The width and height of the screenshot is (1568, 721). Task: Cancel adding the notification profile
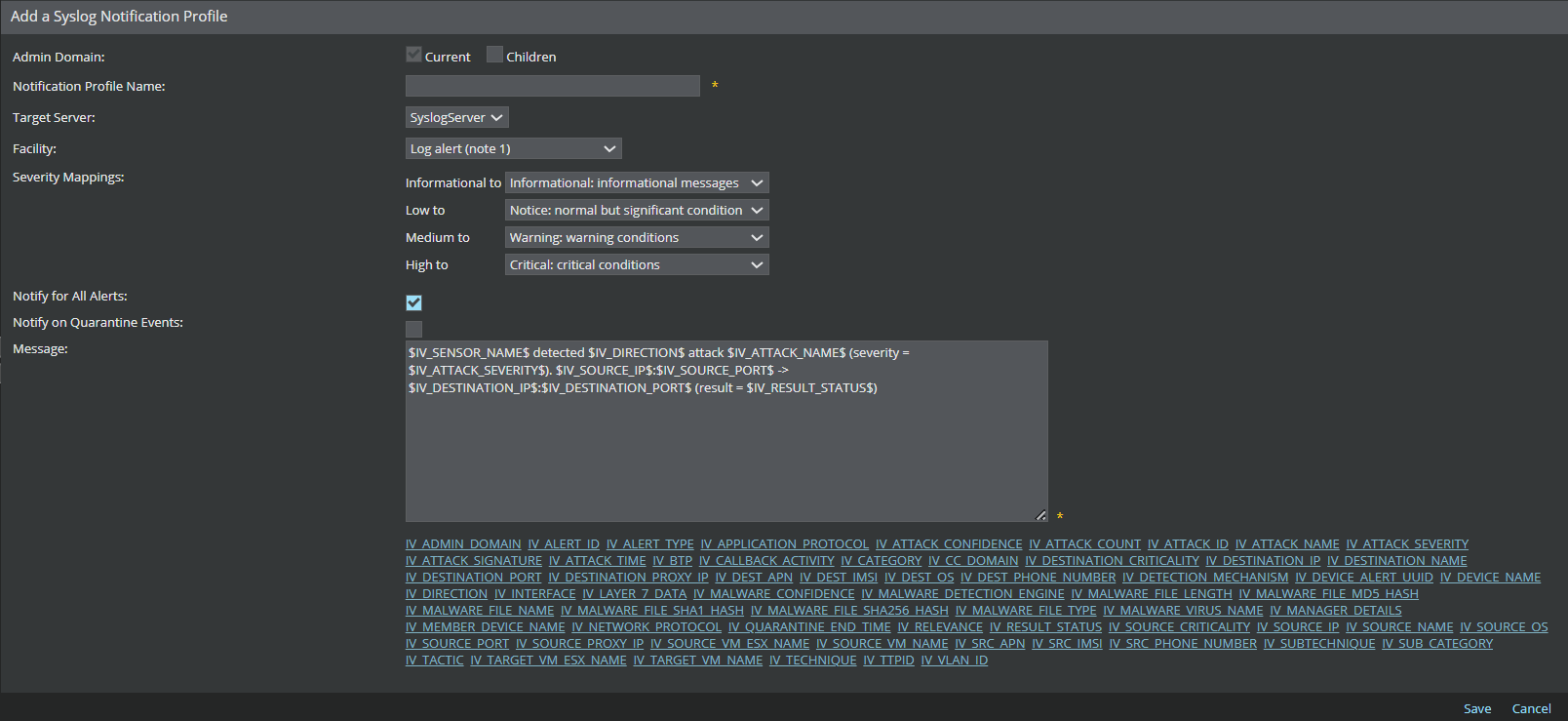[x=1531, y=708]
